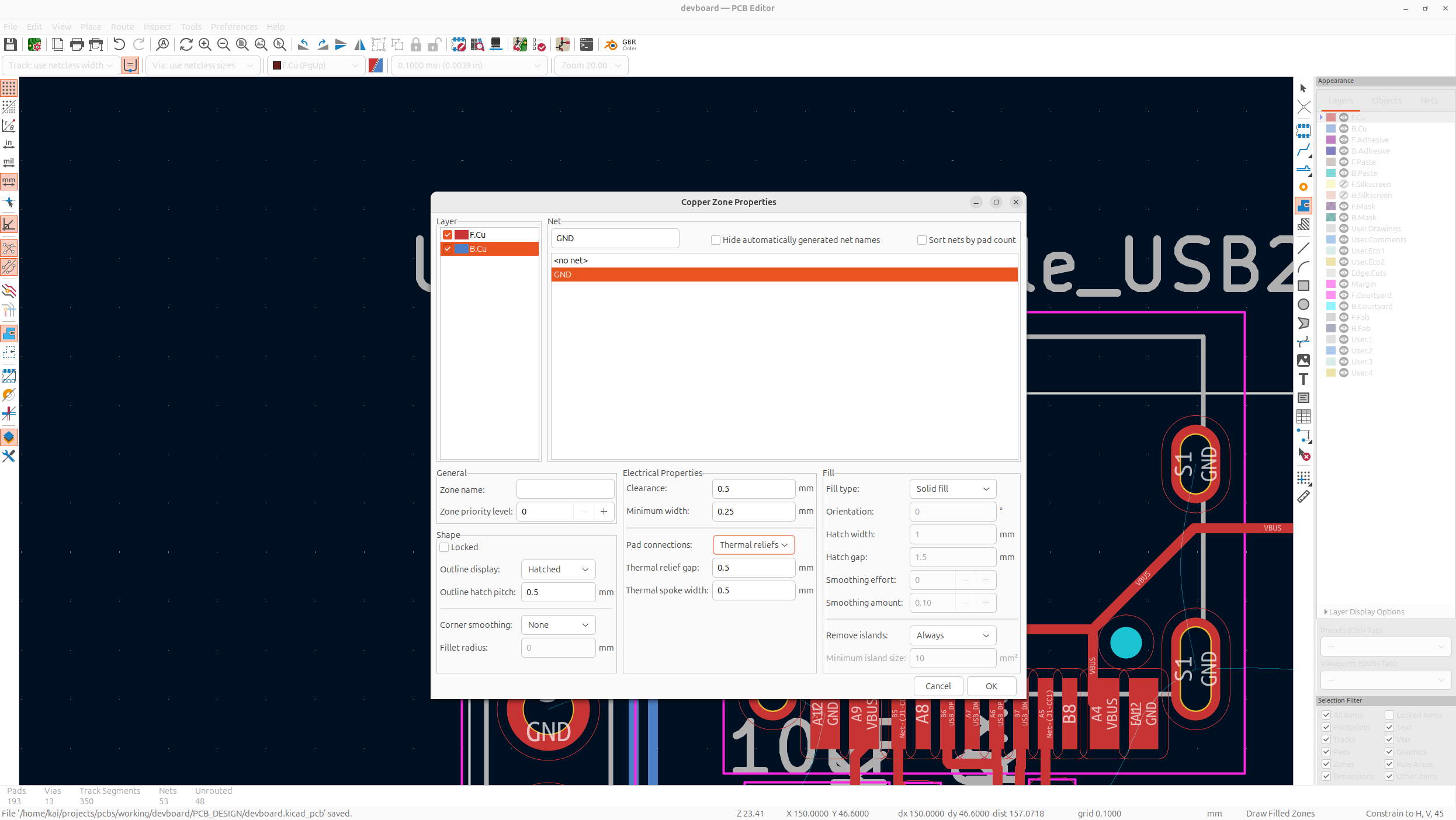Click the Cancel button

click(938, 686)
